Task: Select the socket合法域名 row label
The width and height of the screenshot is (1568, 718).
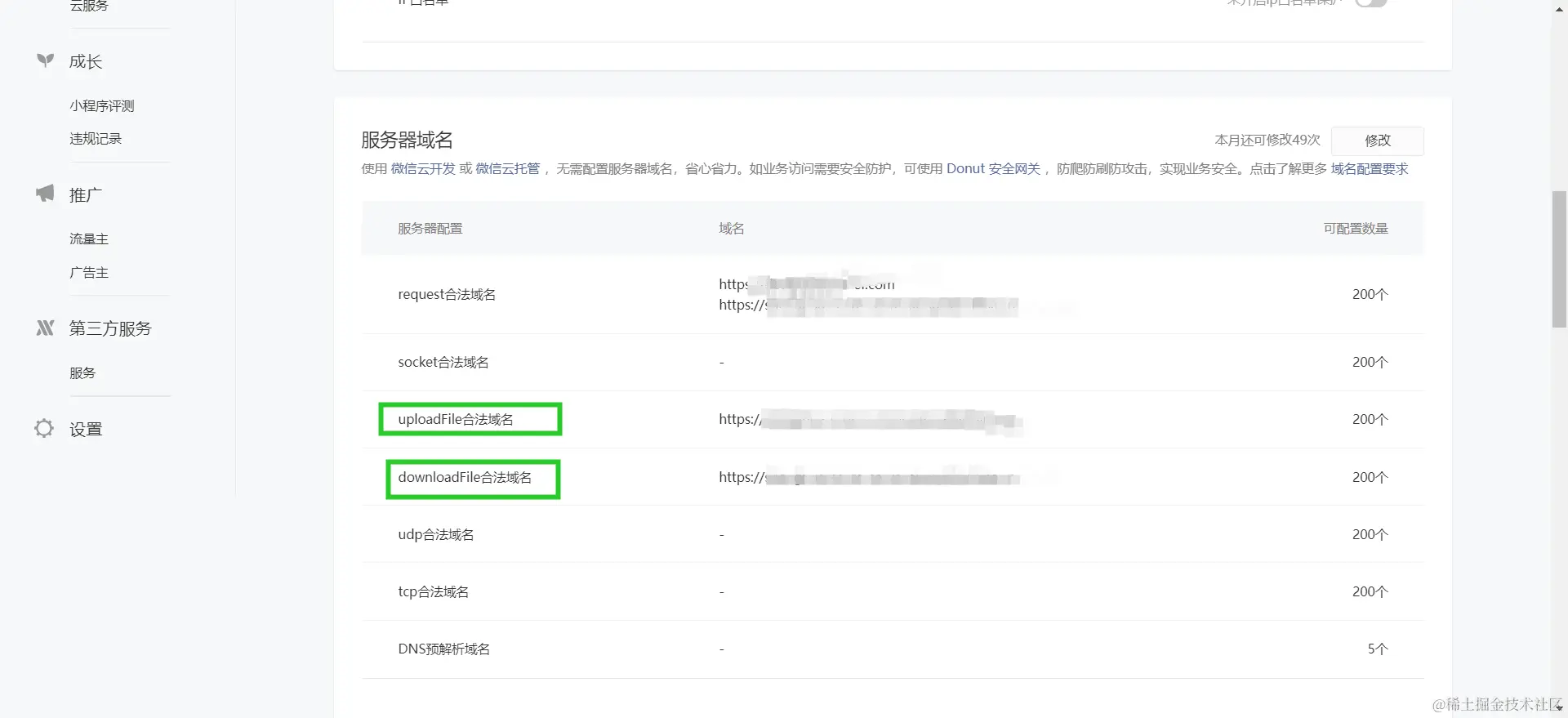Action: click(443, 362)
